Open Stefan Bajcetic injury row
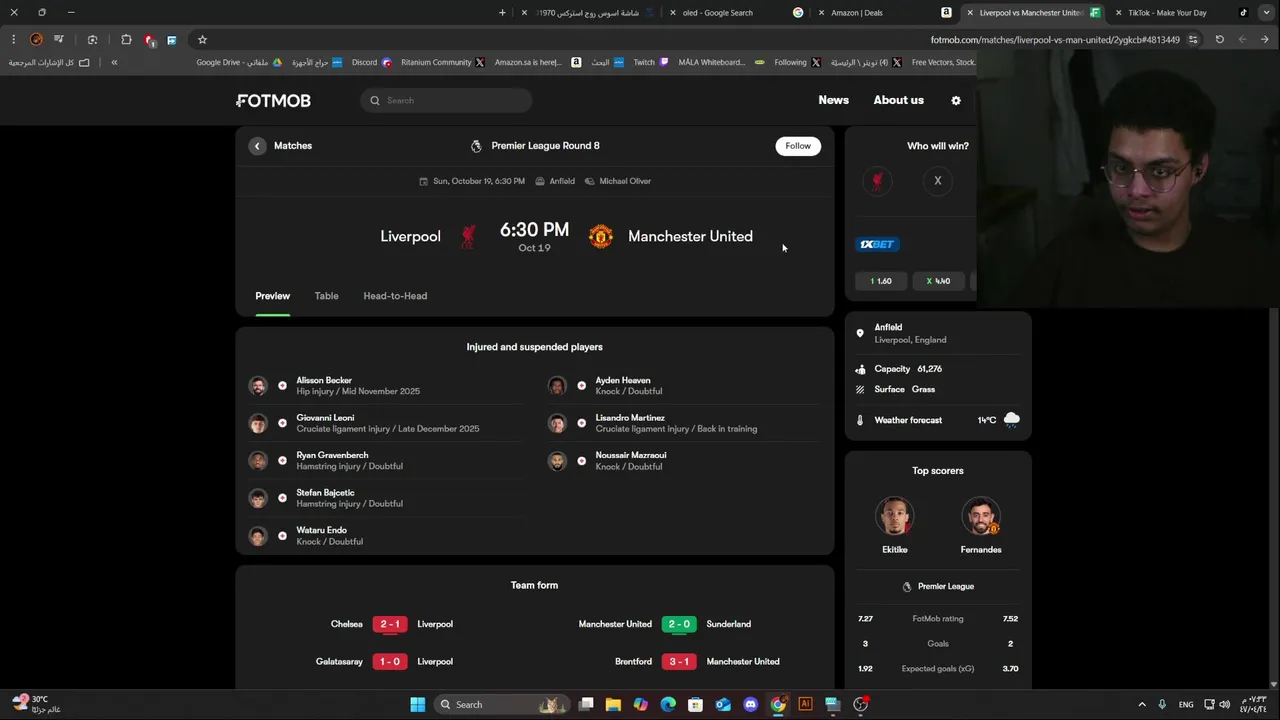The width and height of the screenshot is (1280, 720). point(385,498)
